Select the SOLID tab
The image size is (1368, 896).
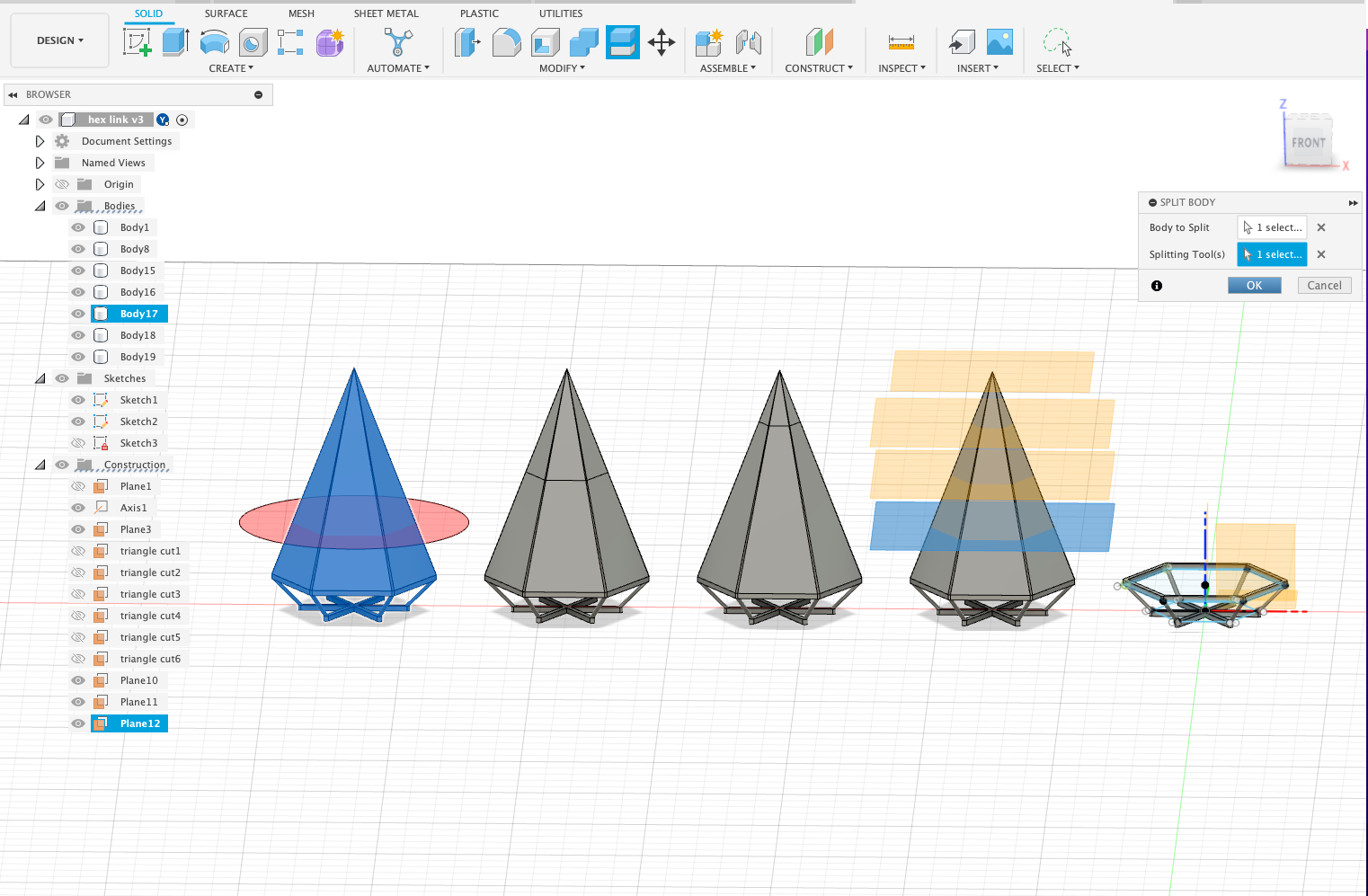pos(148,13)
